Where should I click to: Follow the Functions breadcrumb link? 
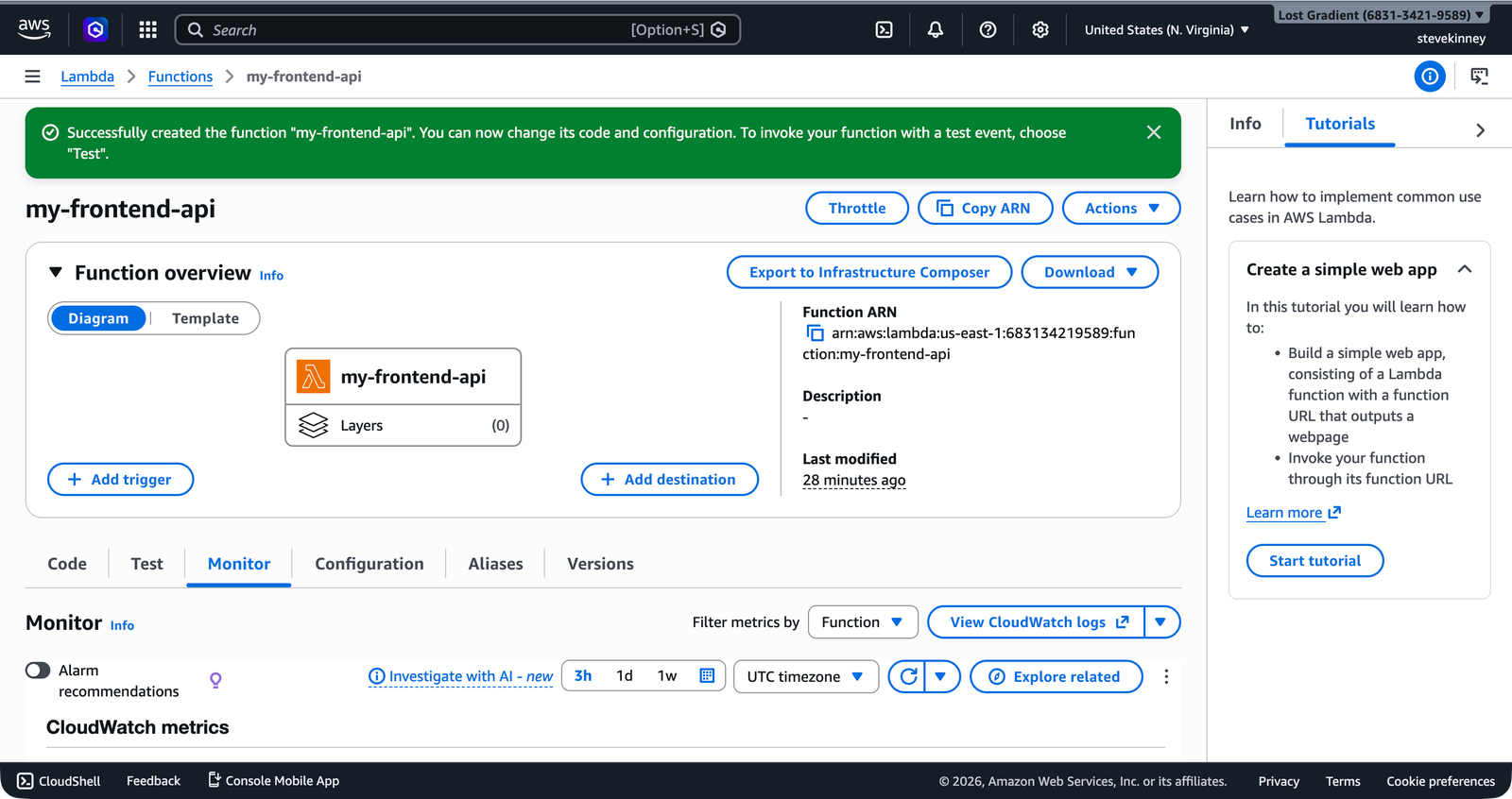pyautogui.click(x=180, y=76)
